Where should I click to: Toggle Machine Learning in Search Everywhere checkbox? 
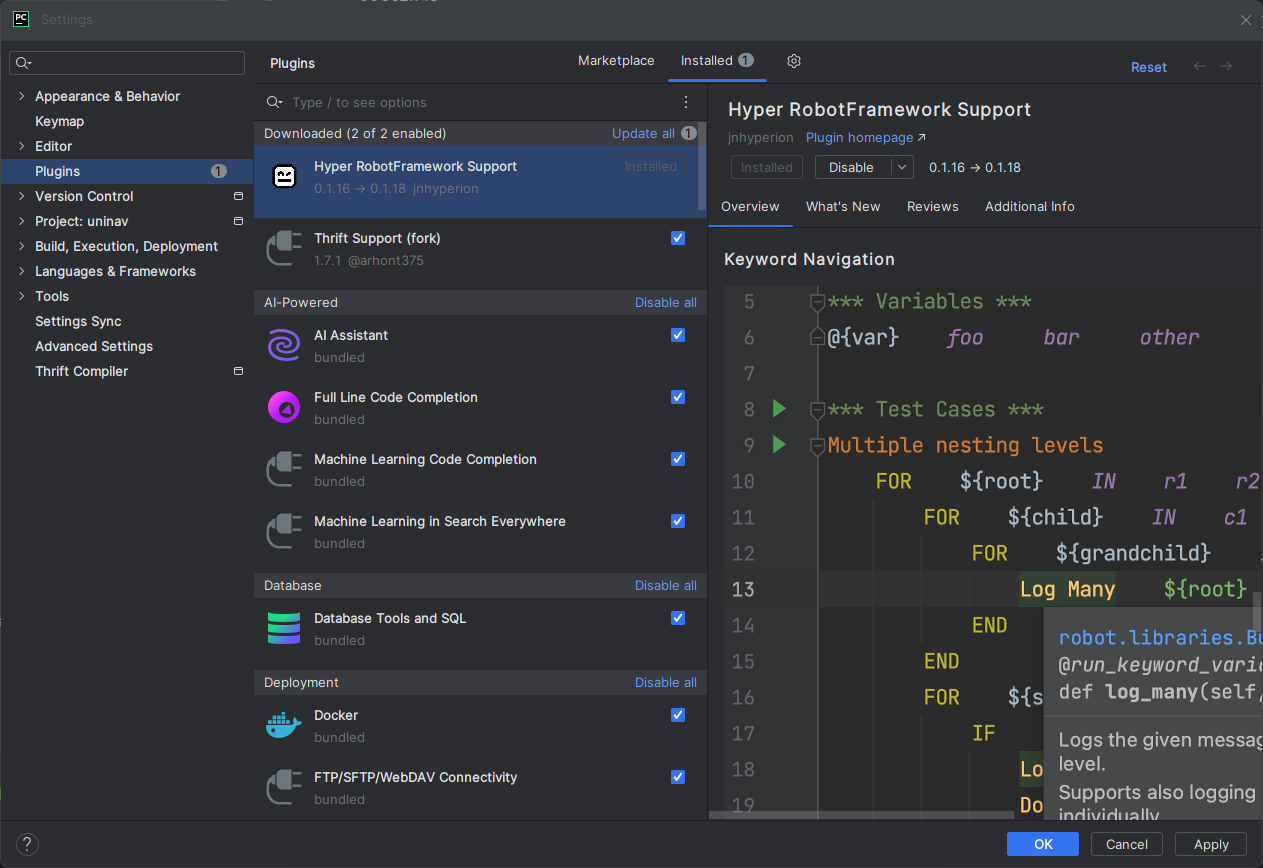[678, 521]
